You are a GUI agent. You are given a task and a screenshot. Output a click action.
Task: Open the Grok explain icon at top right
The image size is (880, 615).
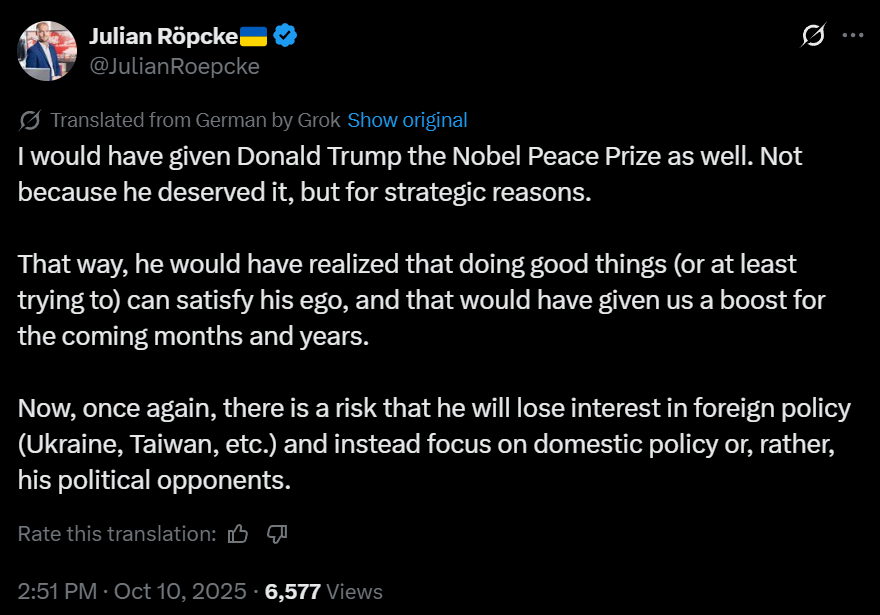[x=814, y=36]
